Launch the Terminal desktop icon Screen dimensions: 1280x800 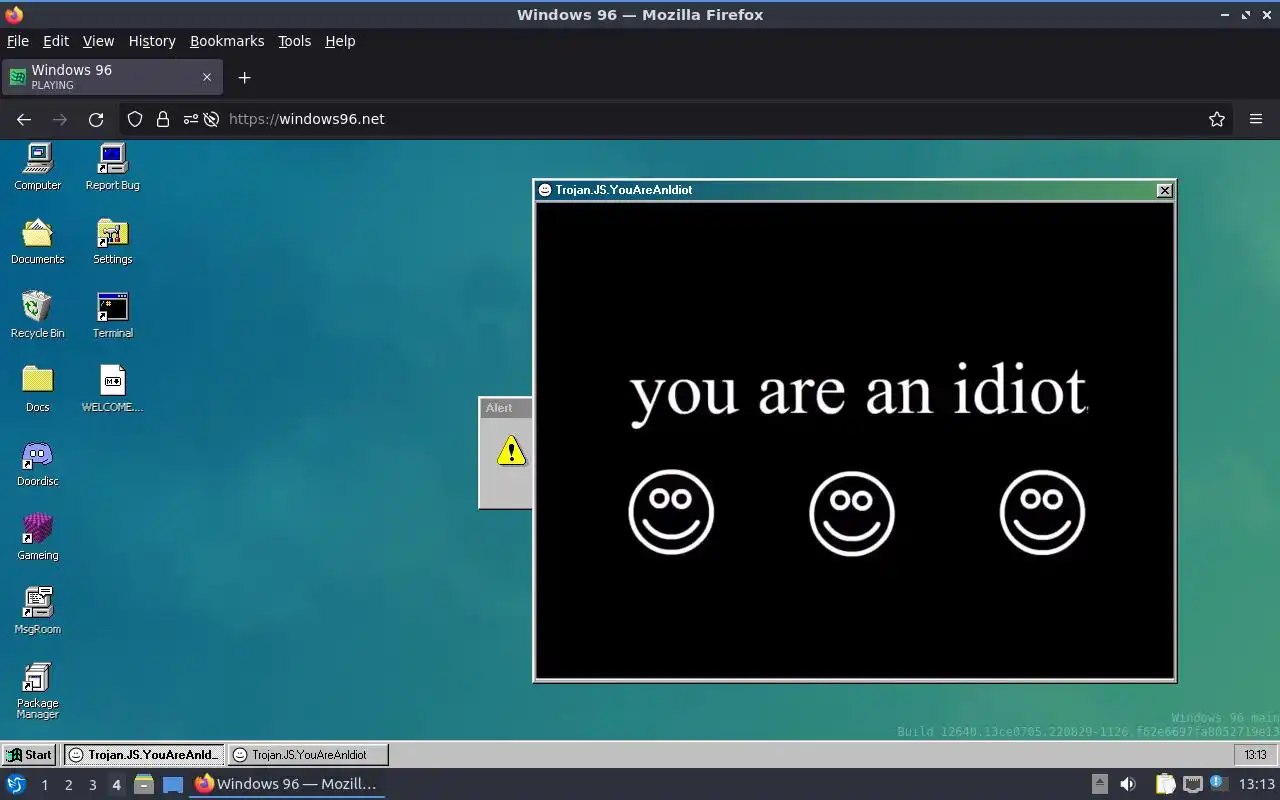click(x=112, y=314)
